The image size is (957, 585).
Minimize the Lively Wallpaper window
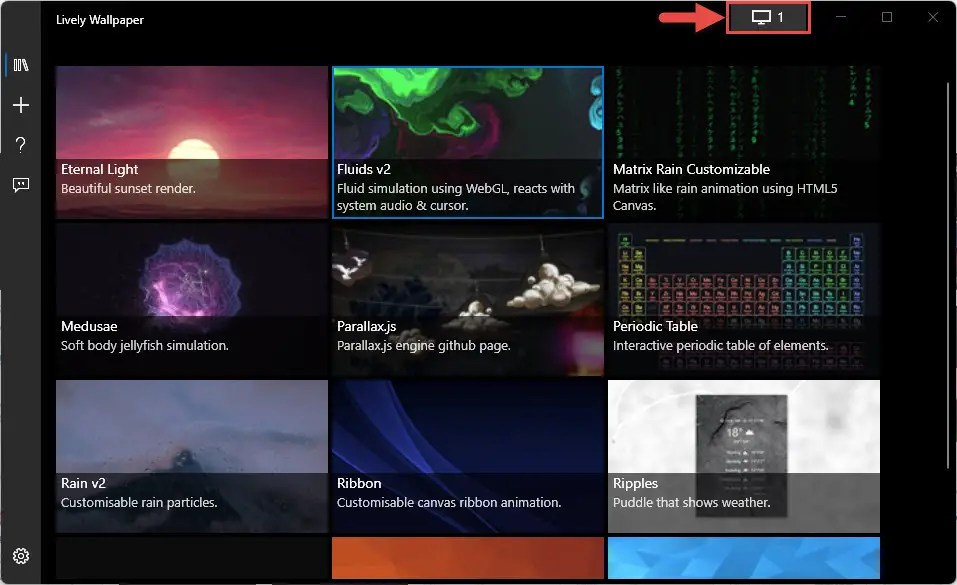[x=841, y=17]
